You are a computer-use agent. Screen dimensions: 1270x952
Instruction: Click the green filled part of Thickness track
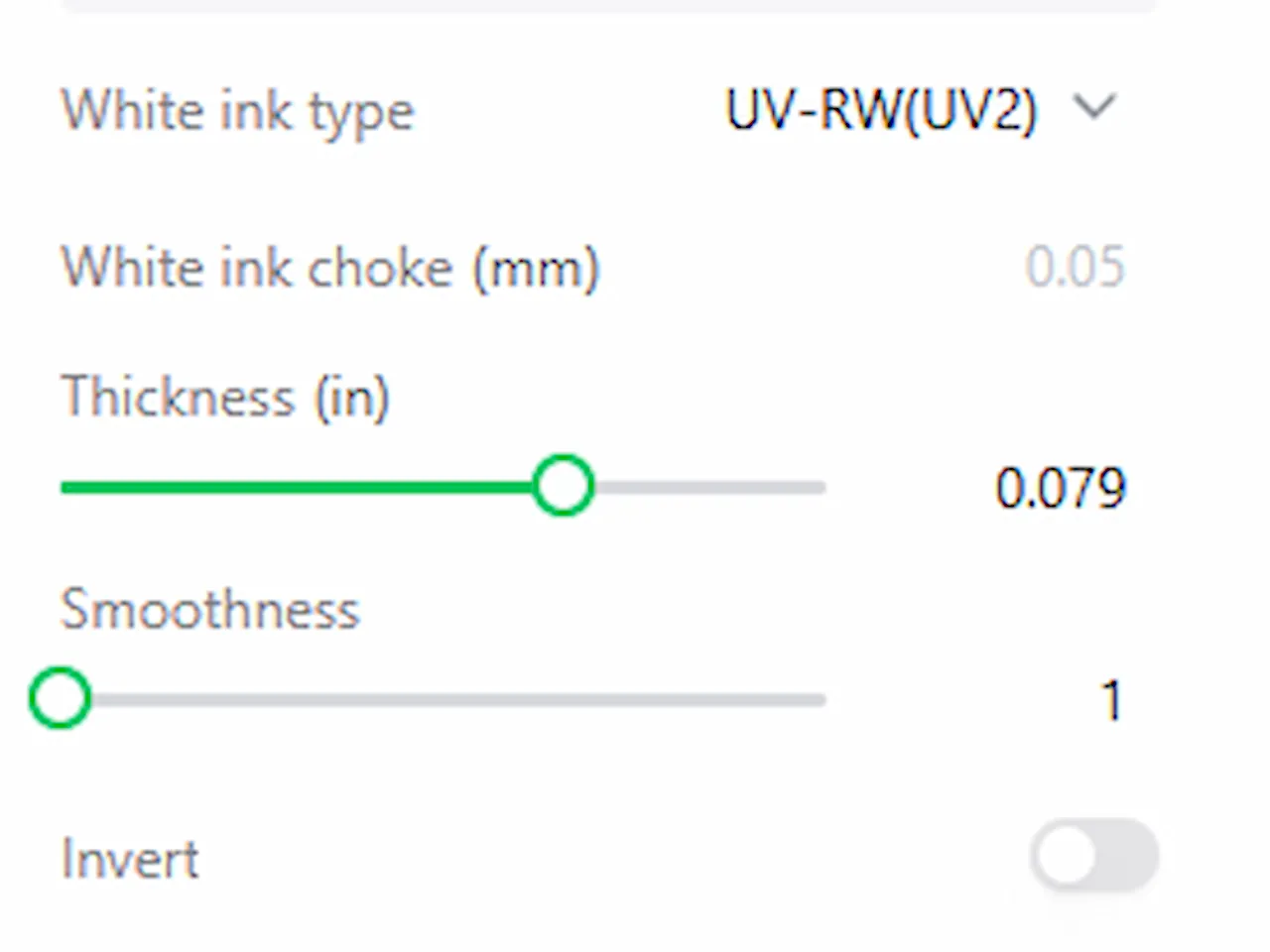coord(298,487)
